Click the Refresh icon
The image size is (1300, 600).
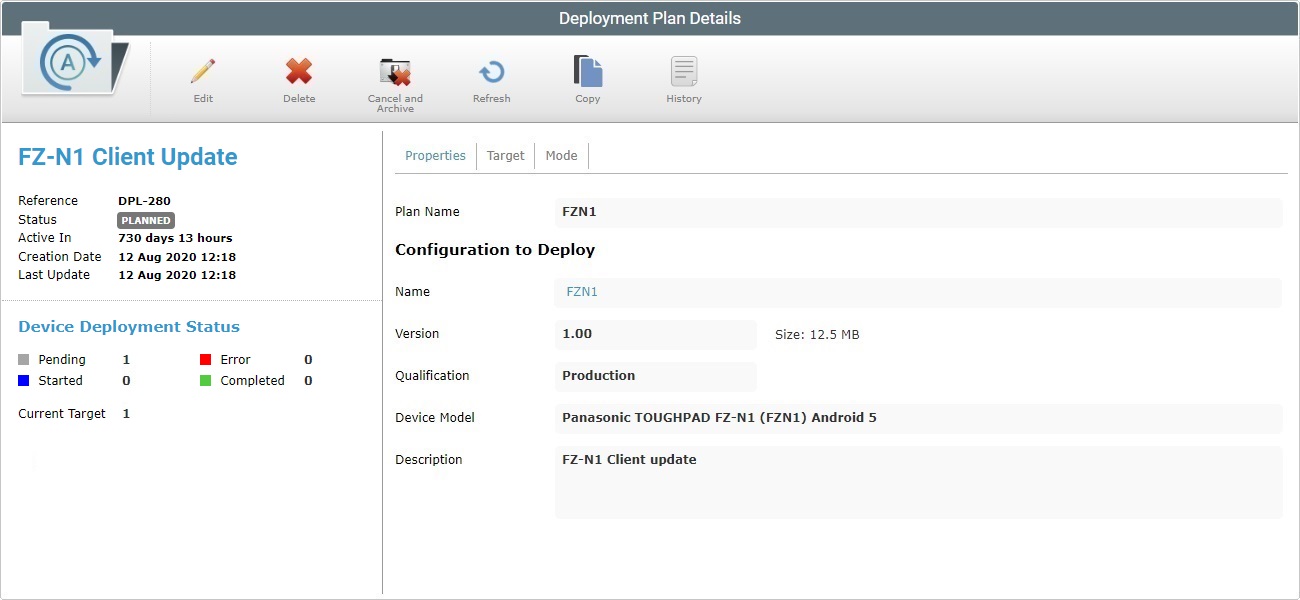(x=491, y=72)
